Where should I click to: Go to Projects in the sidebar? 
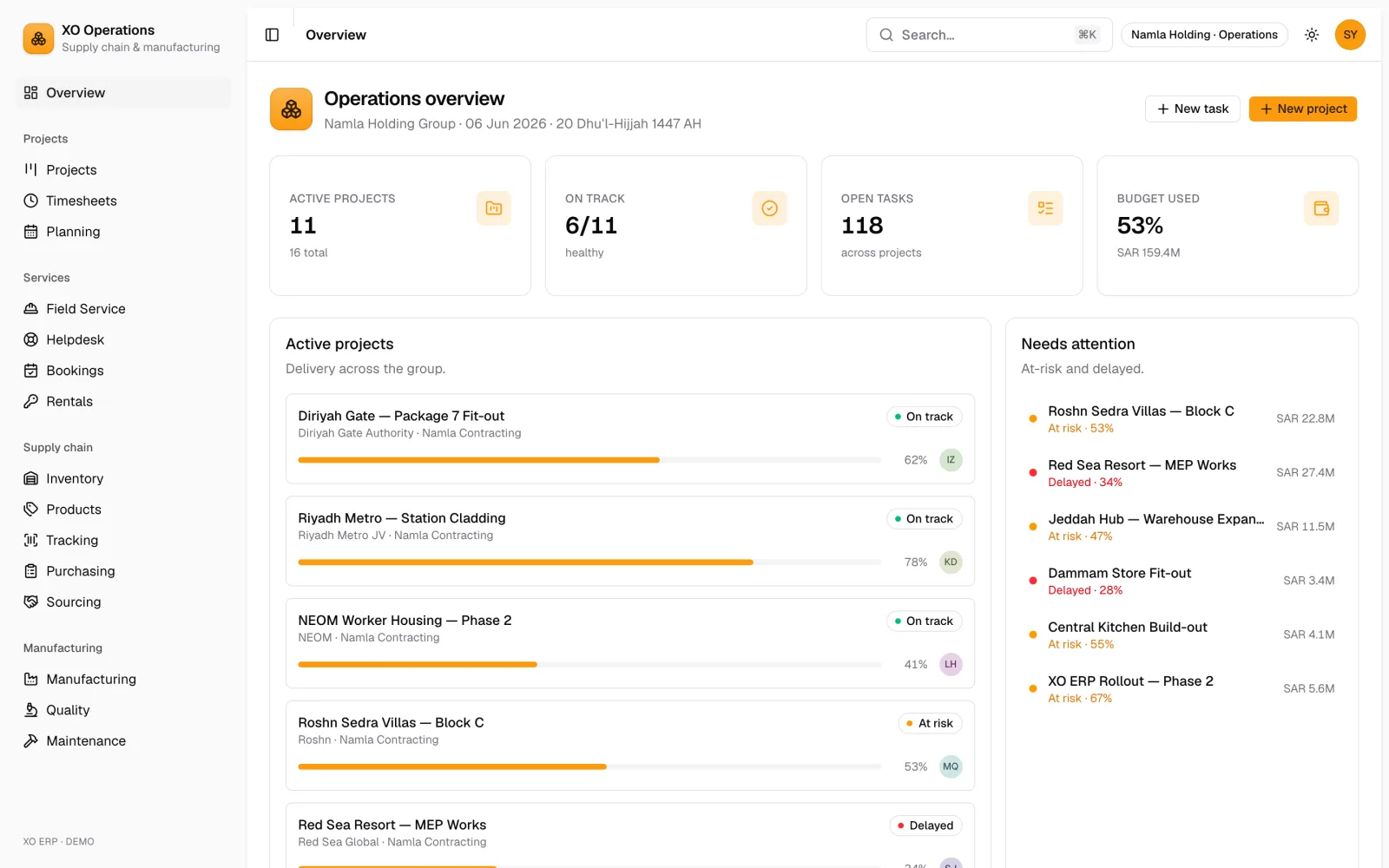(123, 169)
